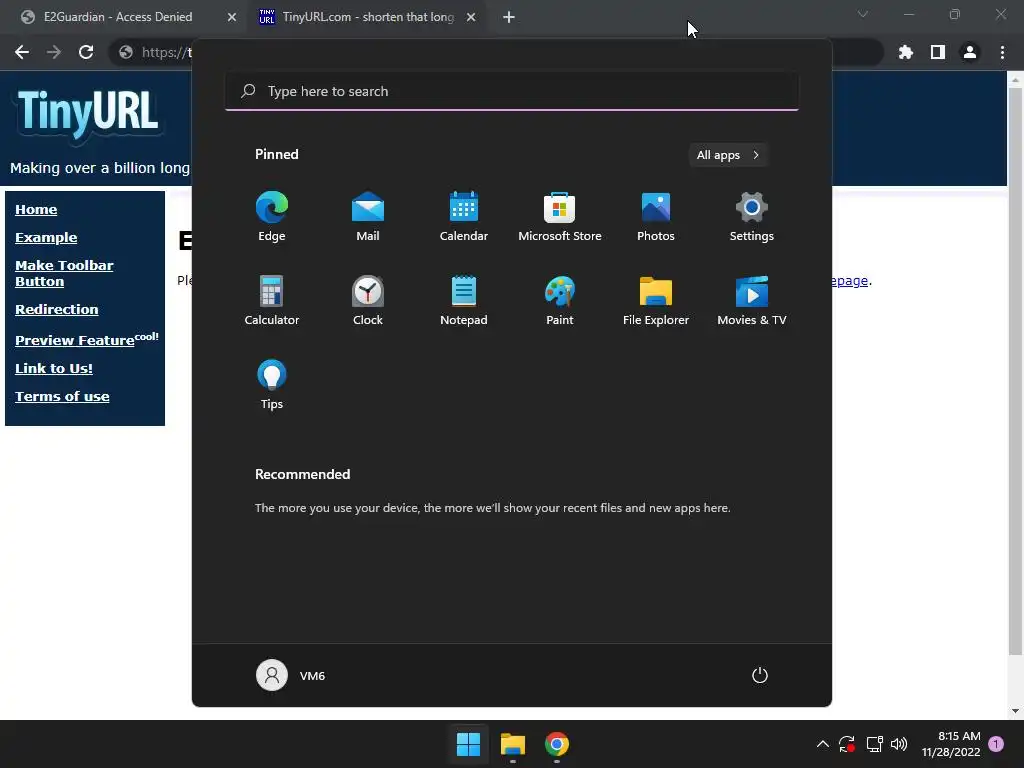Screen dimensions: 1024x768
Task: Go forward in Chrome
Action: (54, 52)
